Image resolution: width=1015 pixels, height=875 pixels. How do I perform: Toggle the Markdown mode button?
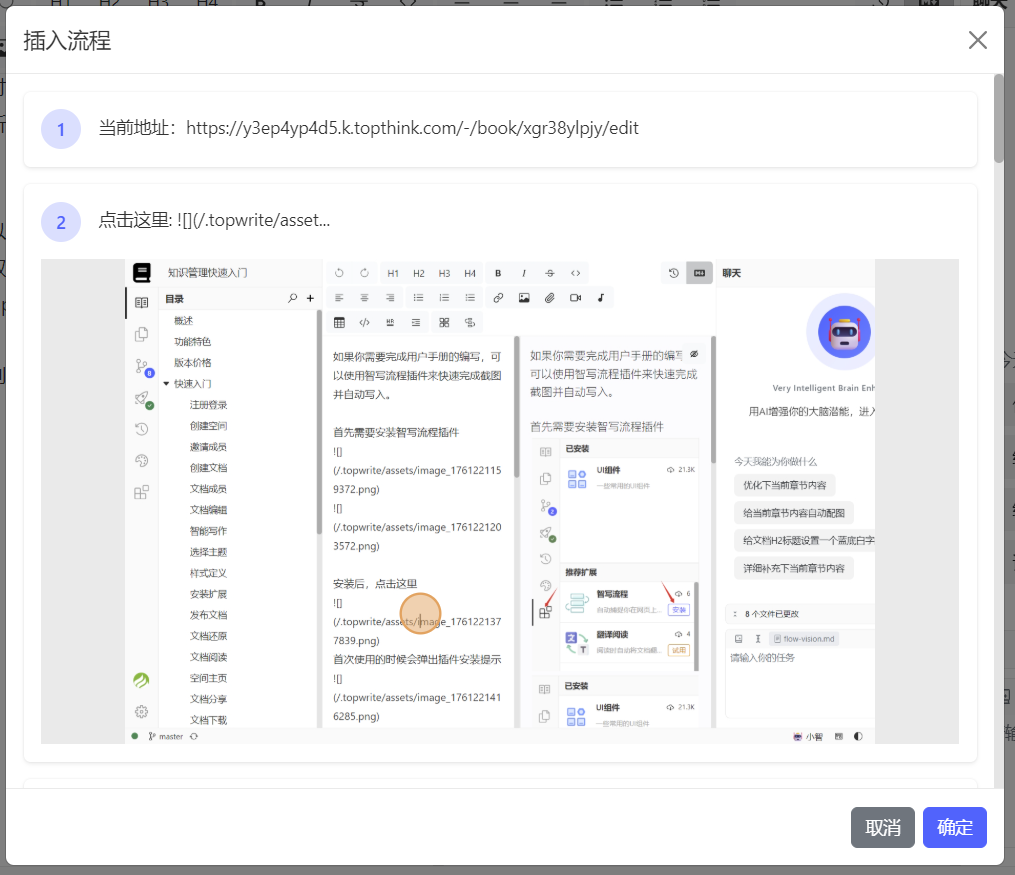pos(699,273)
